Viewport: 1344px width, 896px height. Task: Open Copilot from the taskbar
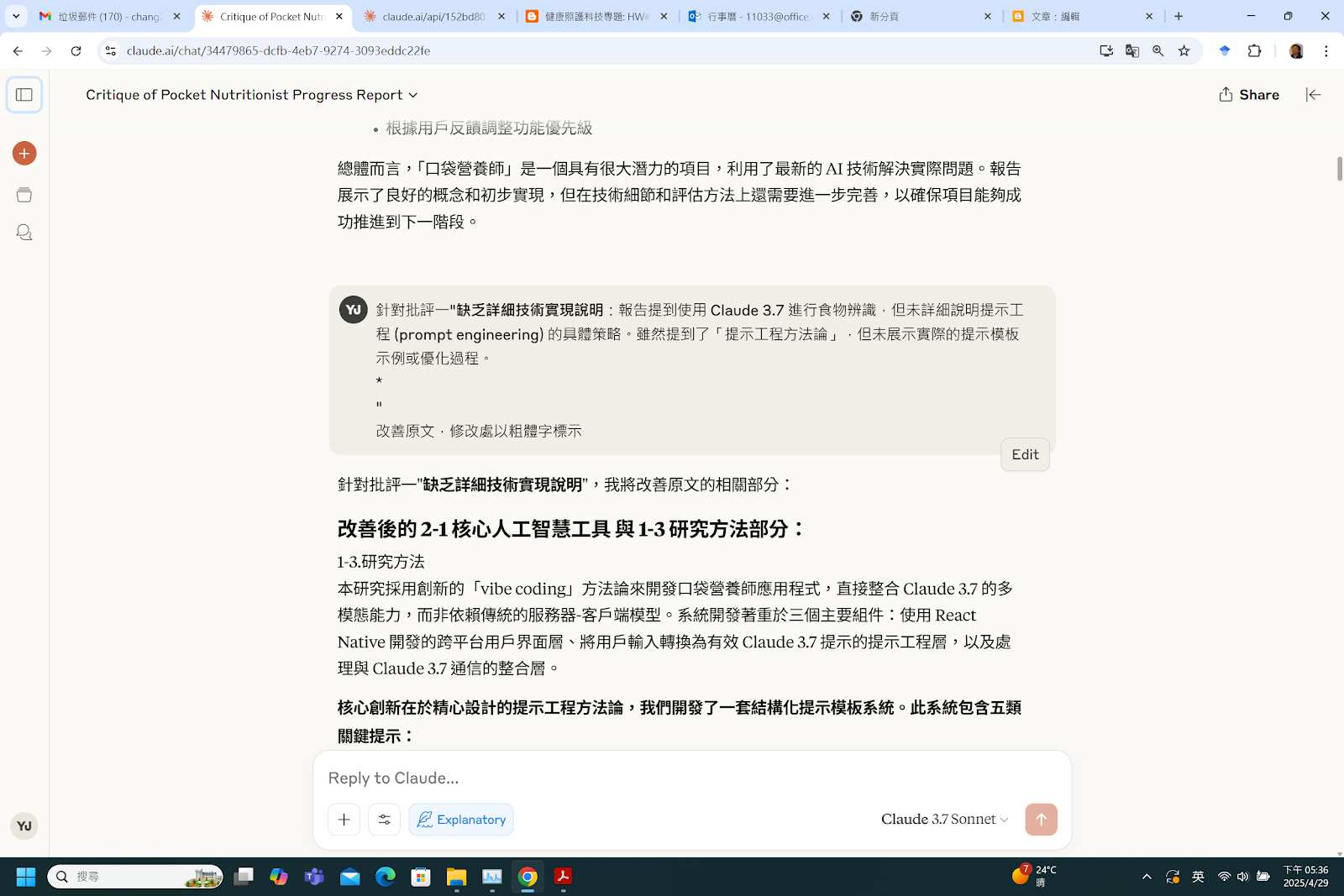click(279, 877)
